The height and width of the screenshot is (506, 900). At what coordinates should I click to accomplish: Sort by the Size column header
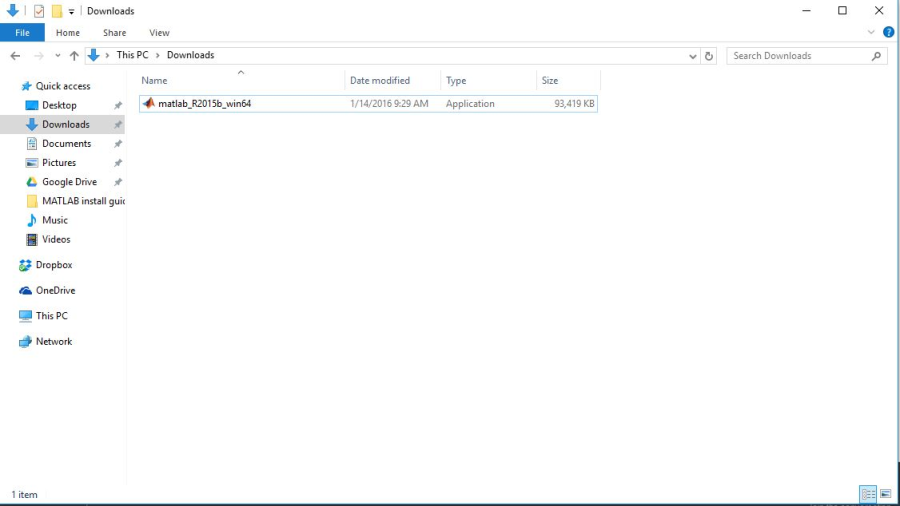tap(550, 81)
